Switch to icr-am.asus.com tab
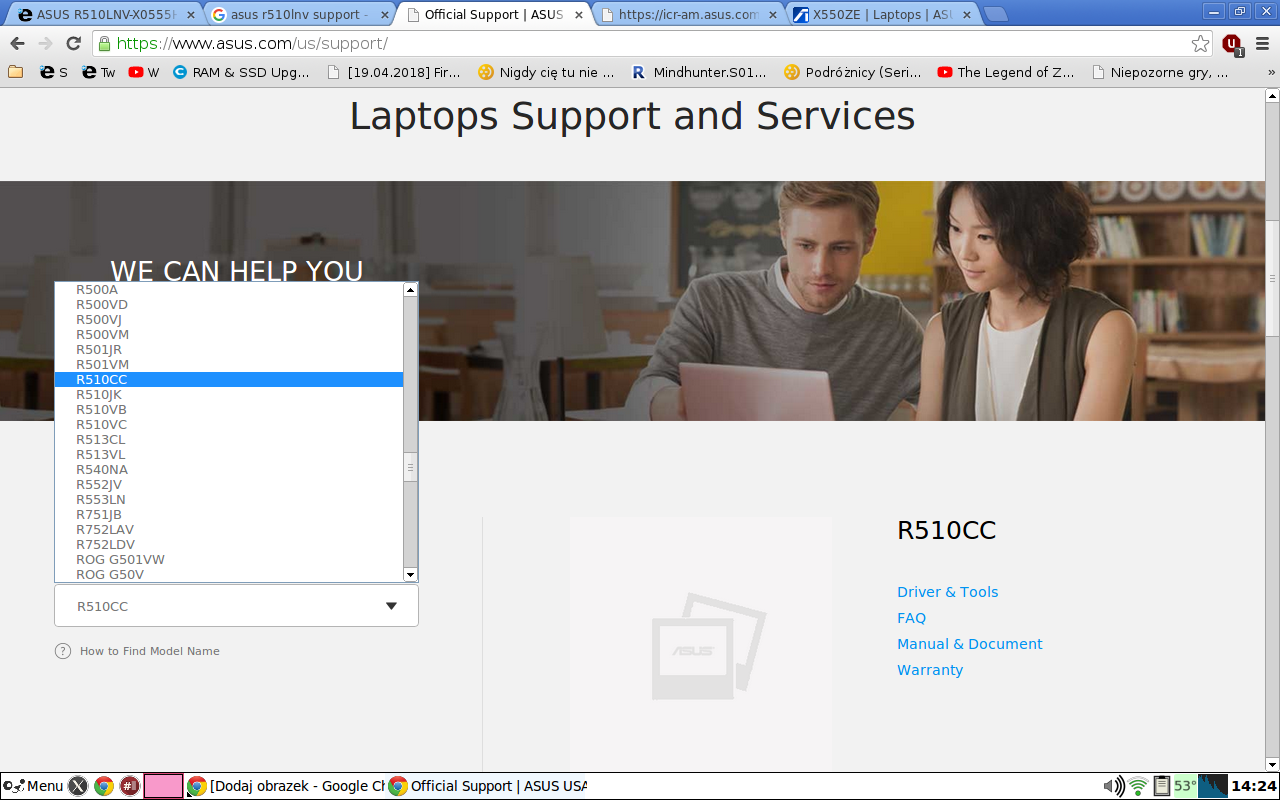 coord(688,15)
